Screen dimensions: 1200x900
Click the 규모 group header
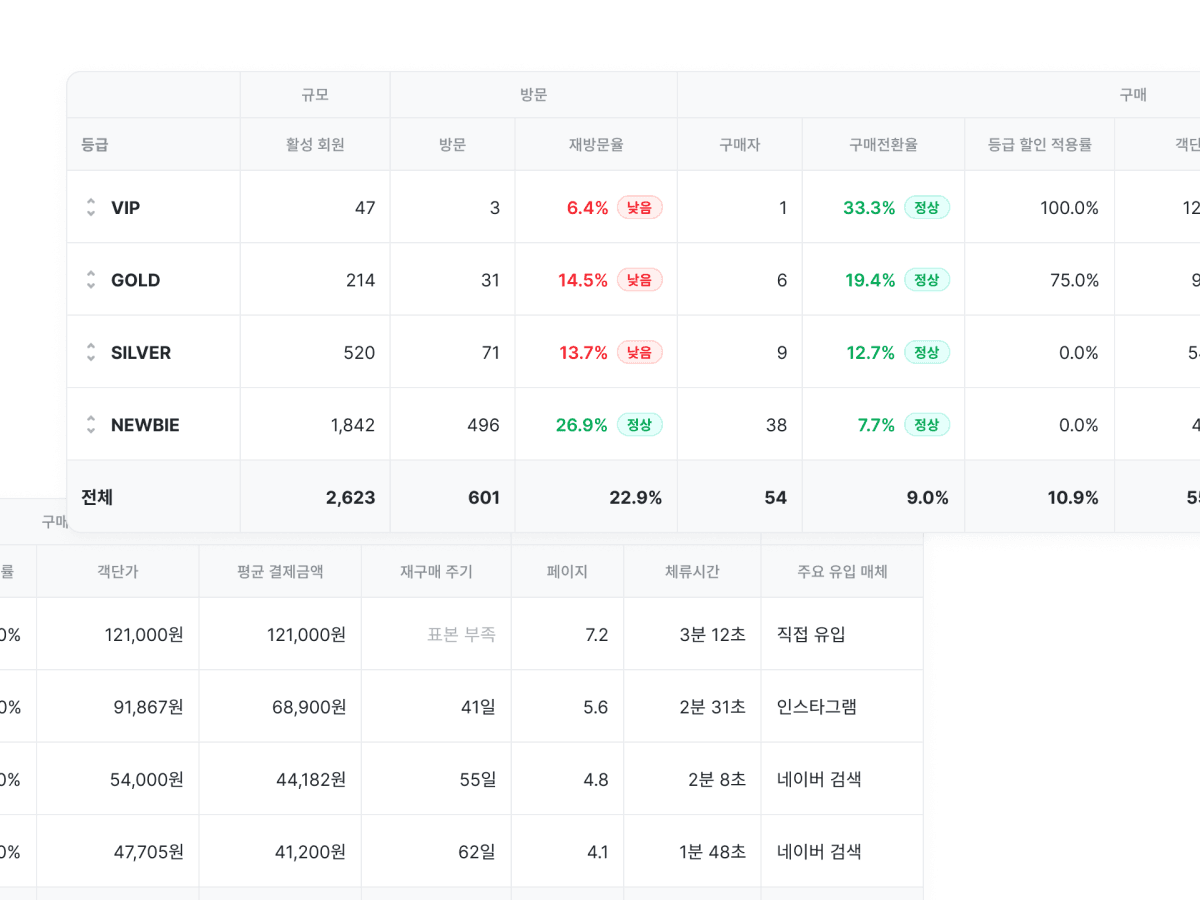(315, 95)
